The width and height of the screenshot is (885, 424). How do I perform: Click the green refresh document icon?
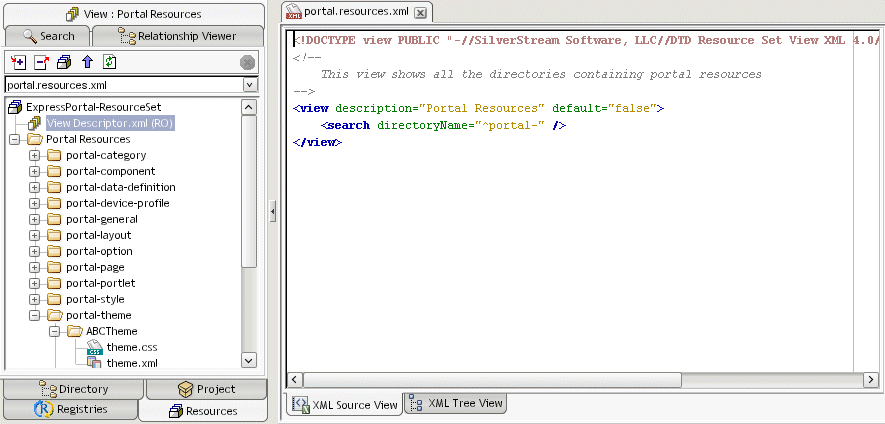click(x=109, y=62)
